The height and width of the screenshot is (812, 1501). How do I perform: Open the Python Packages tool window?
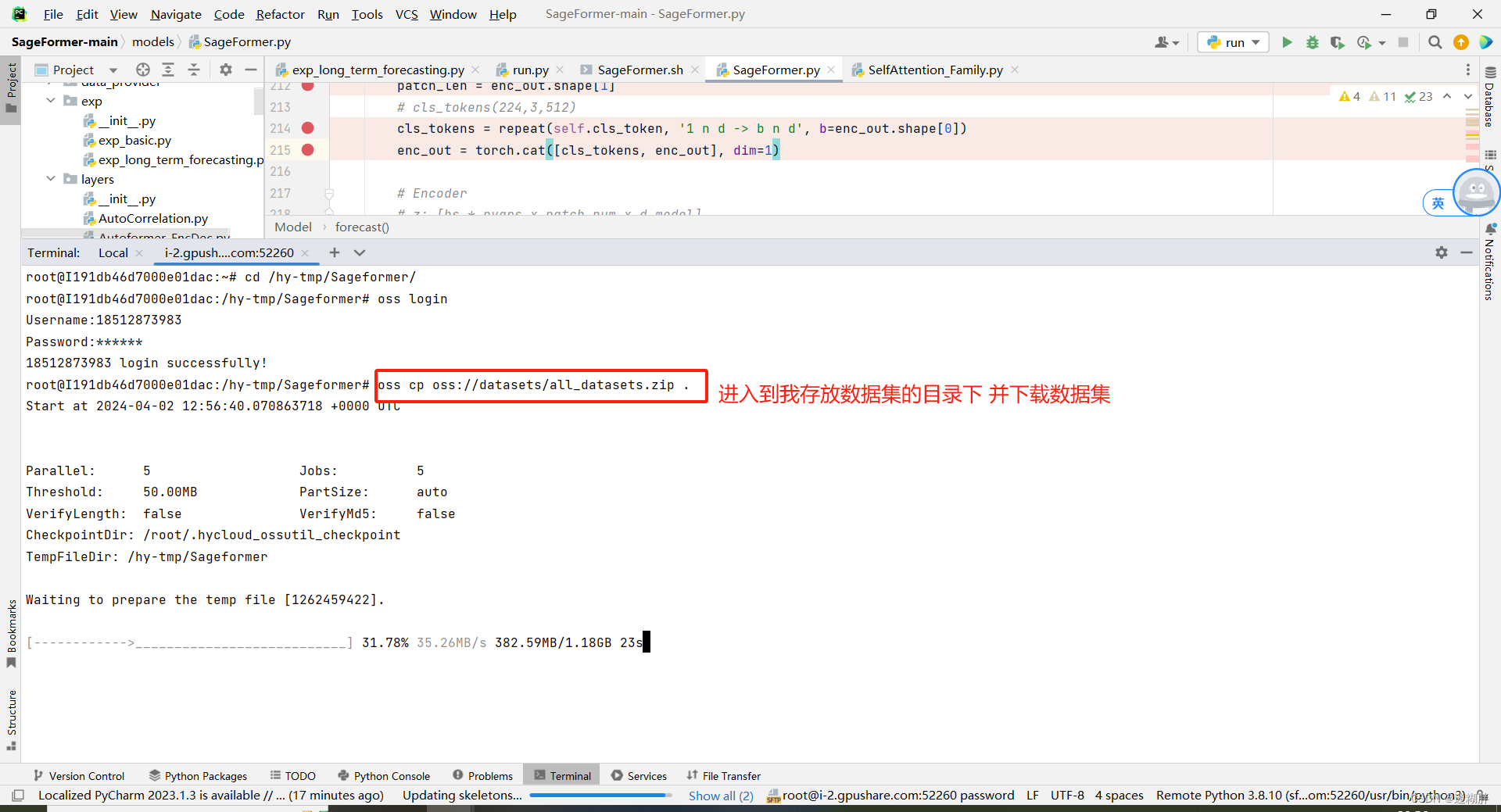(x=198, y=775)
